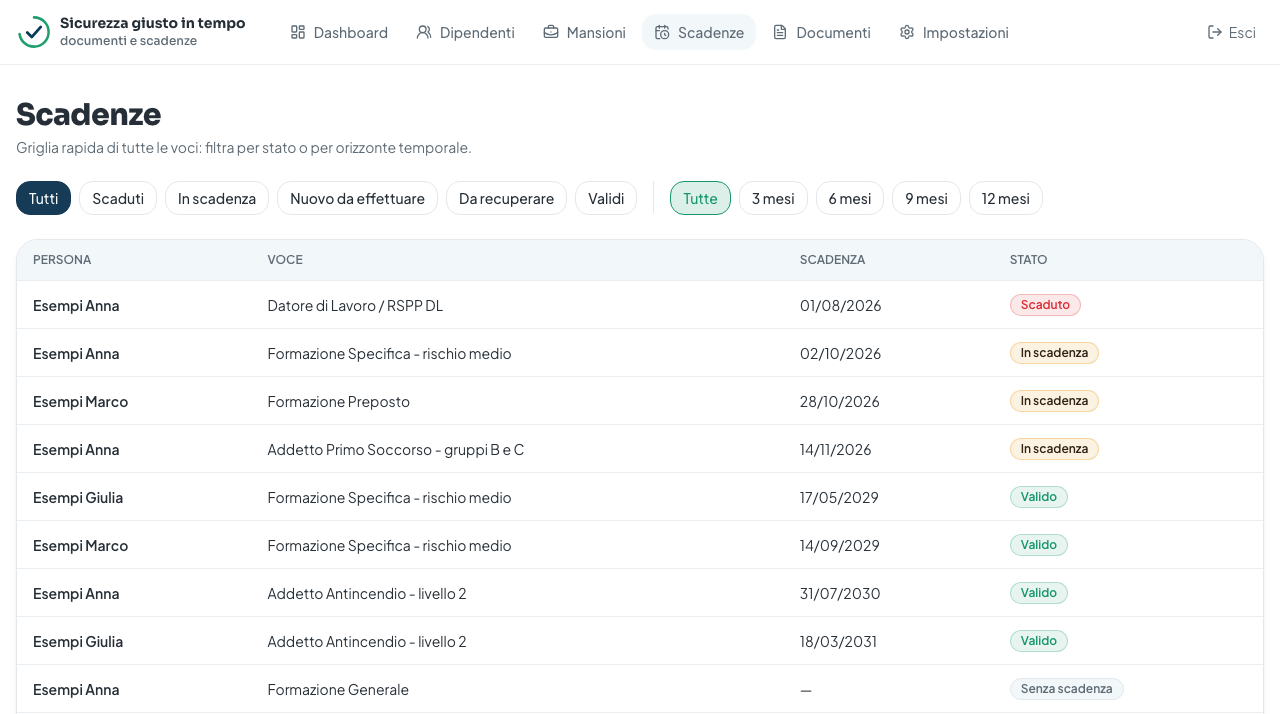This screenshot has height=714, width=1280.
Task: Open the Dipendenti navigation tab
Action: (x=466, y=32)
